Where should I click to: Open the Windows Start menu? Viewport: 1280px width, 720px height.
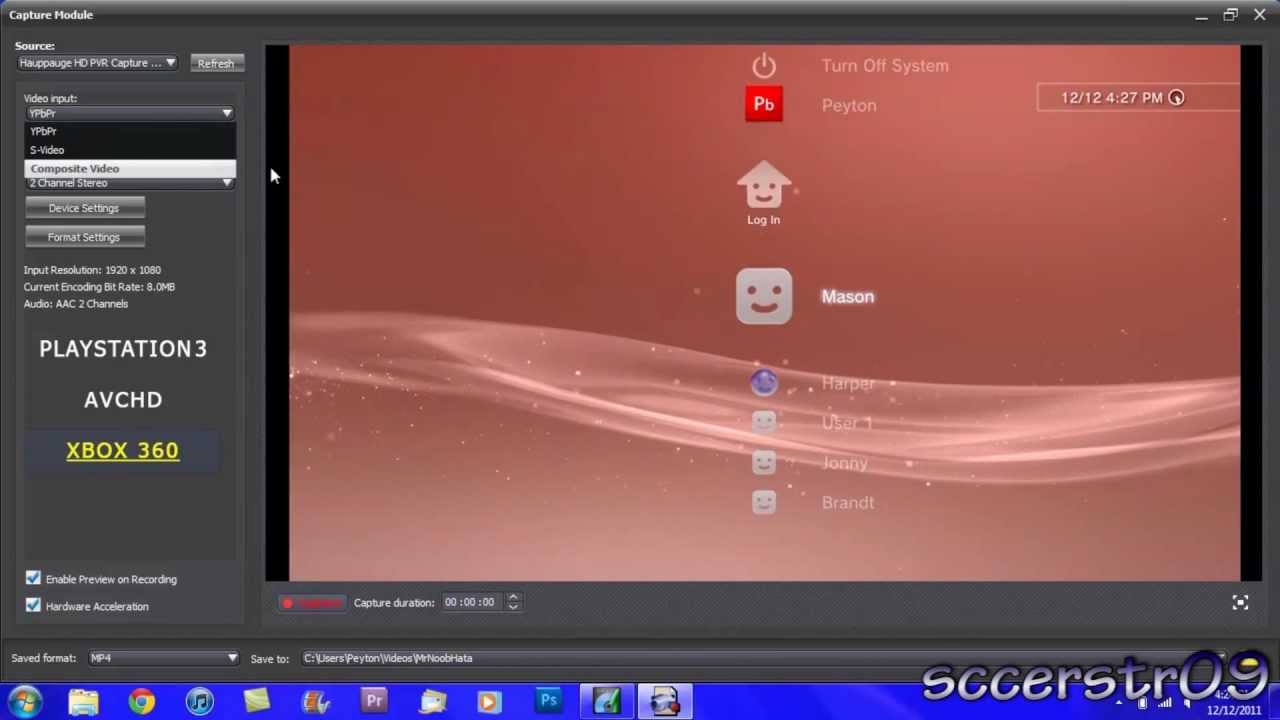click(x=24, y=702)
